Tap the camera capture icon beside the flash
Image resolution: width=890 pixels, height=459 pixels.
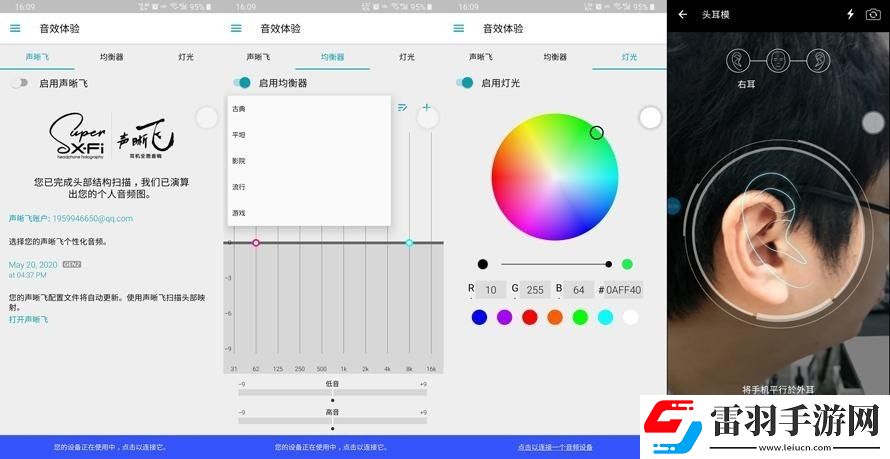(873, 15)
